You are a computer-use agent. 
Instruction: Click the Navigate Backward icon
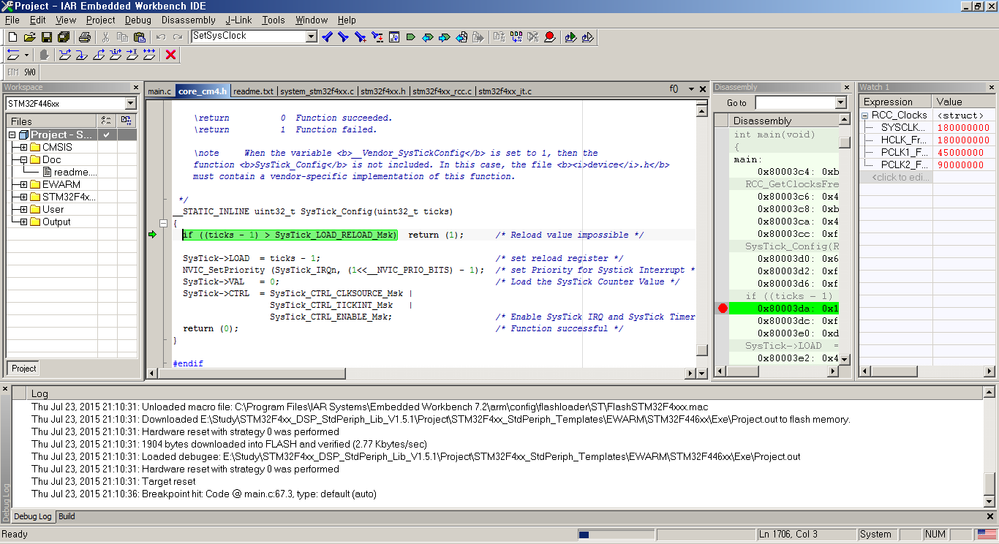(x=461, y=38)
